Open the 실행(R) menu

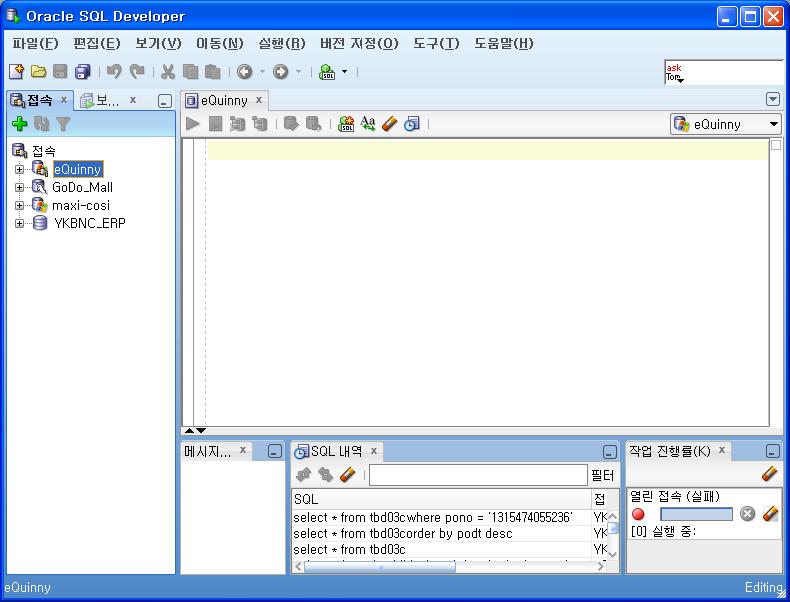click(x=282, y=43)
